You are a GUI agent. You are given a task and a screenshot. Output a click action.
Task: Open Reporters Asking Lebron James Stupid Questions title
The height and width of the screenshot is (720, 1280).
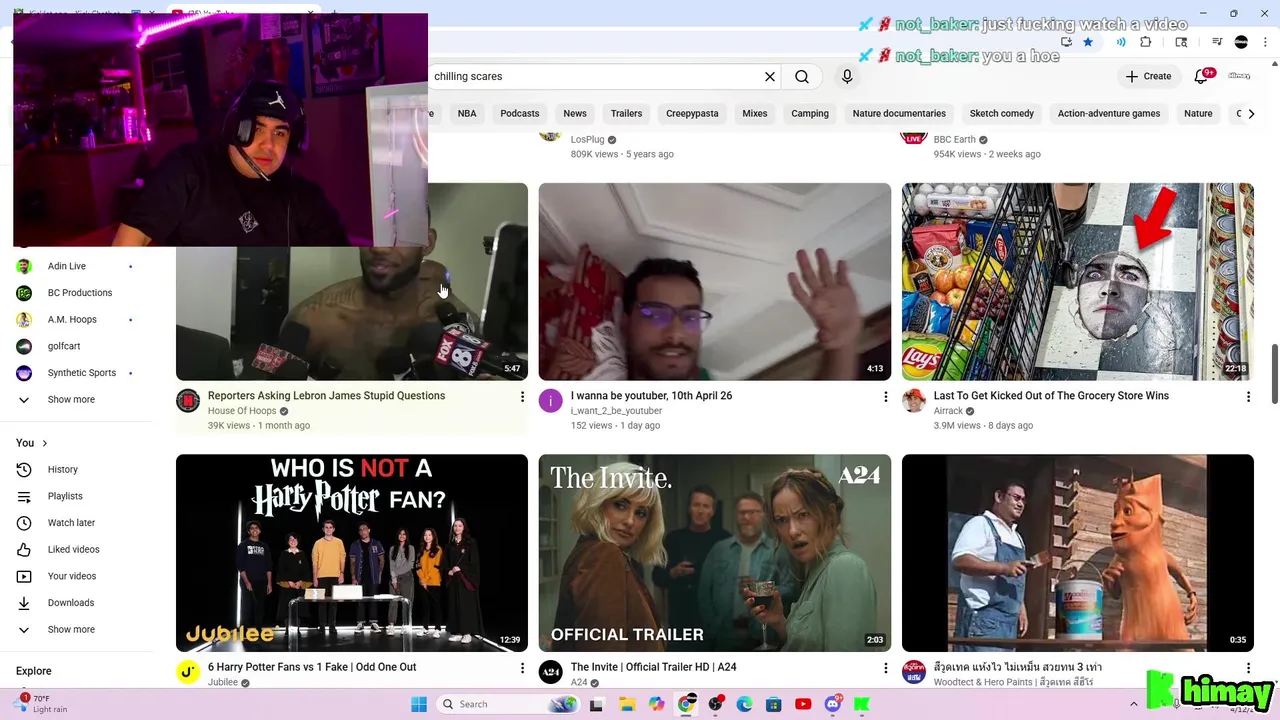326,396
